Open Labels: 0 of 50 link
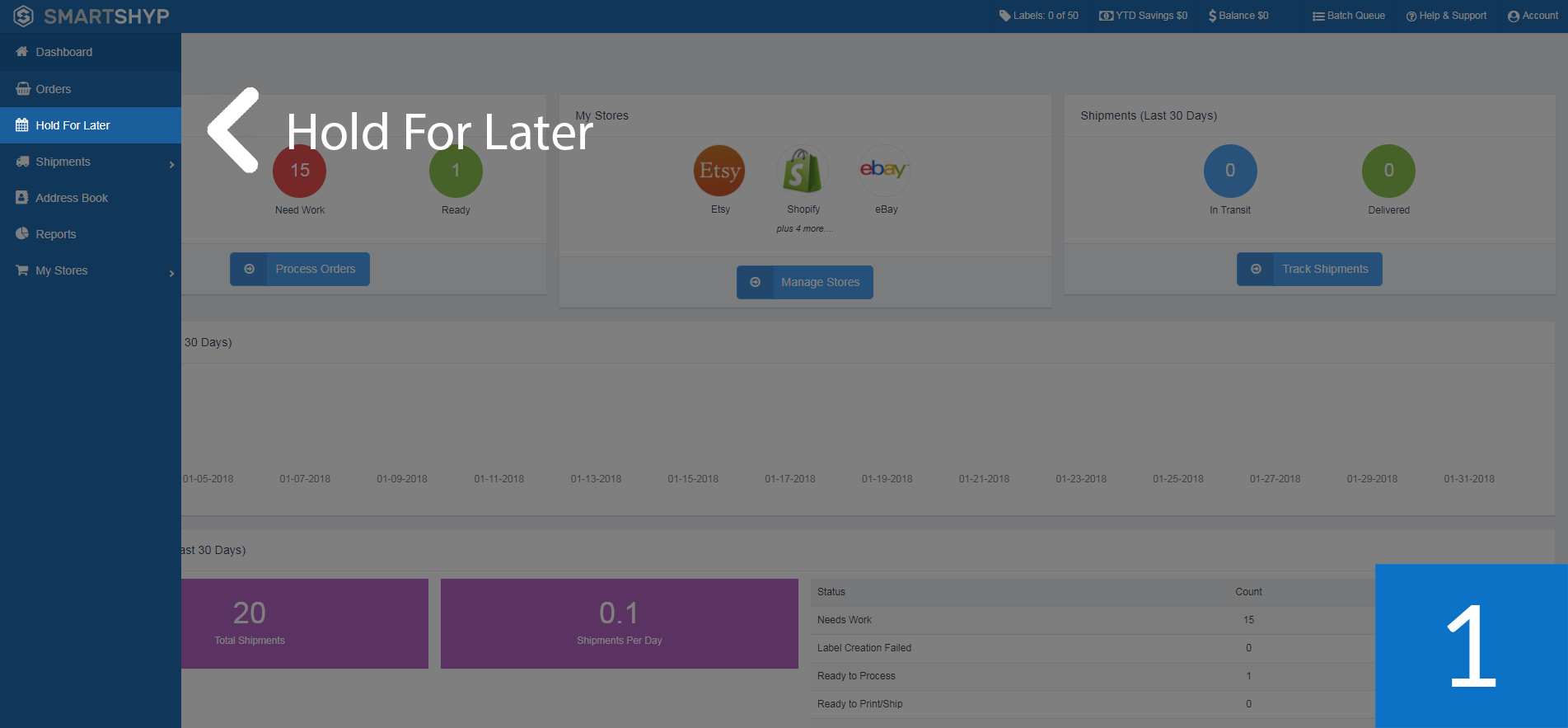The width and height of the screenshot is (1568, 728). point(1039,16)
